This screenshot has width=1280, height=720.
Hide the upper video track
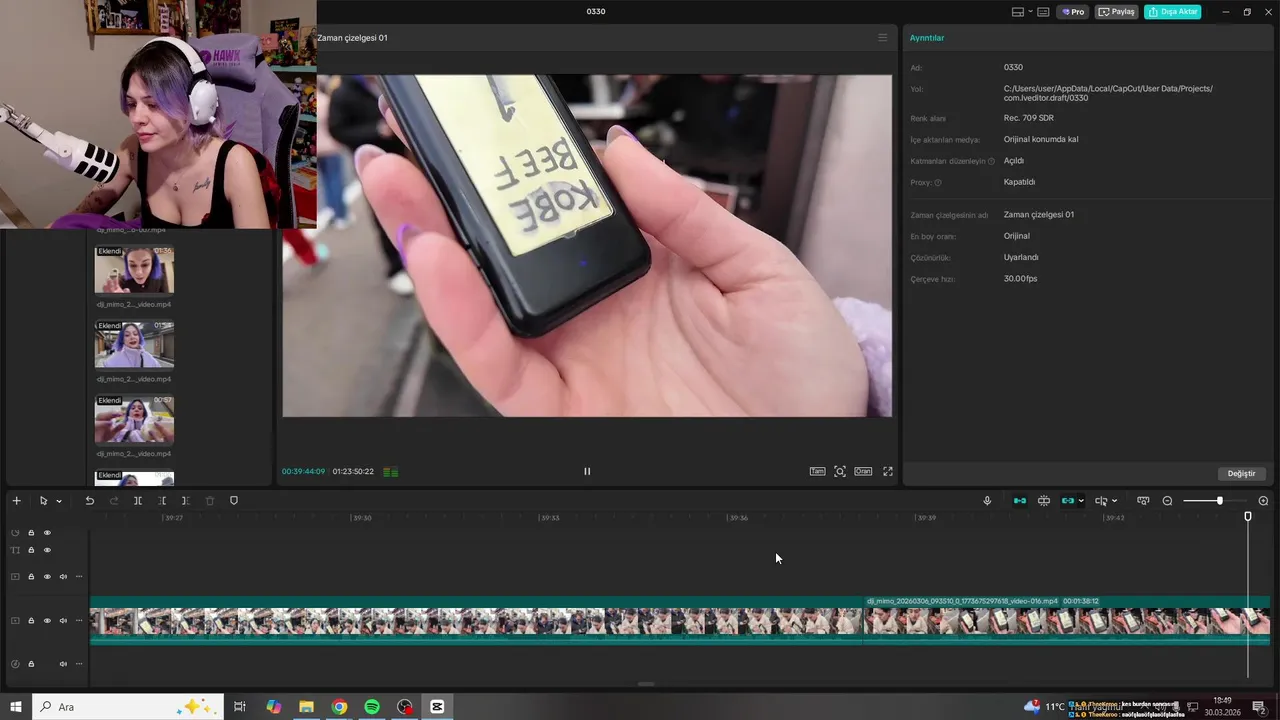[x=47, y=577]
